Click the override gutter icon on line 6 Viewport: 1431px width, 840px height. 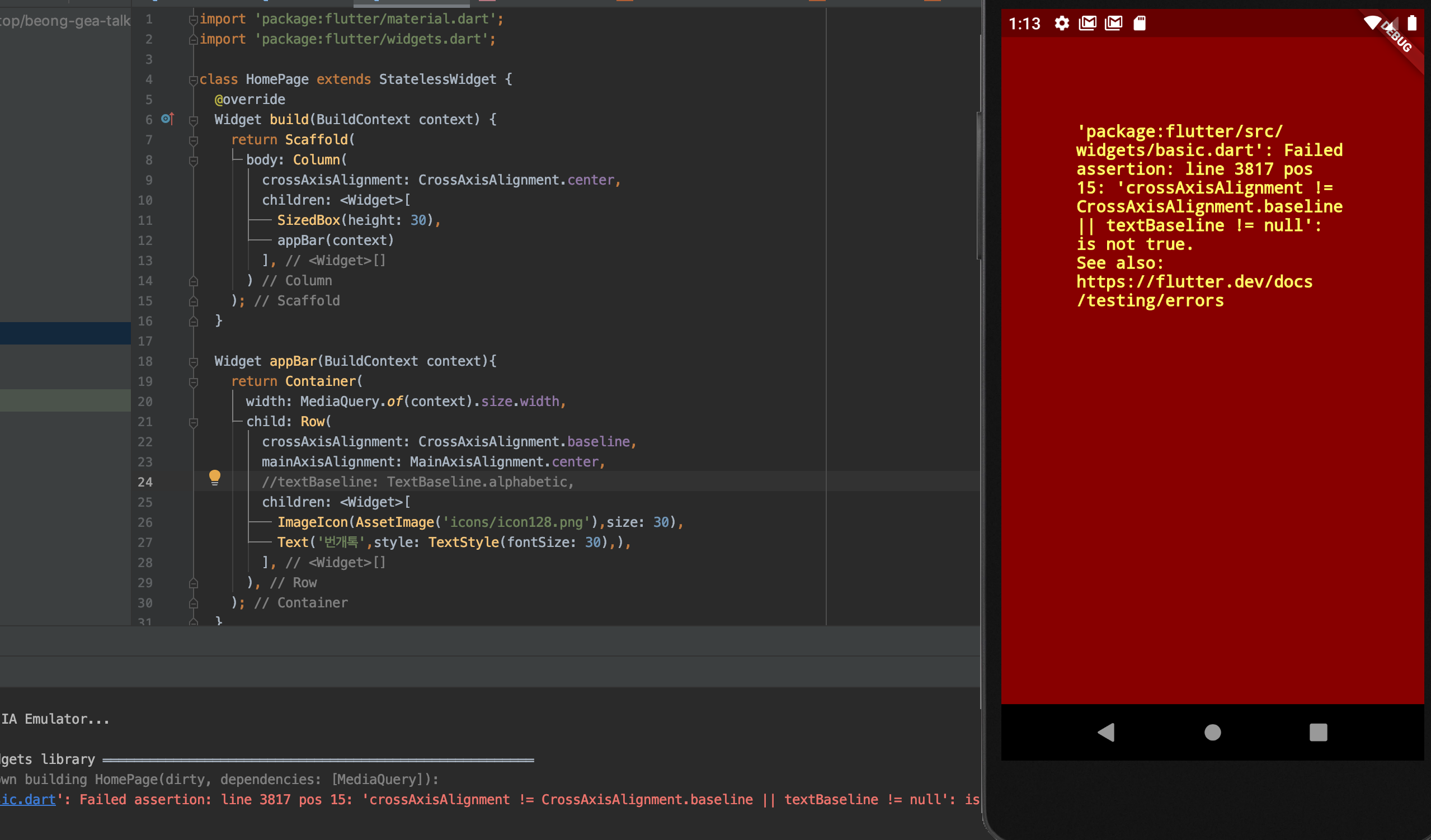pyautogui.click(x=167, y=119)
